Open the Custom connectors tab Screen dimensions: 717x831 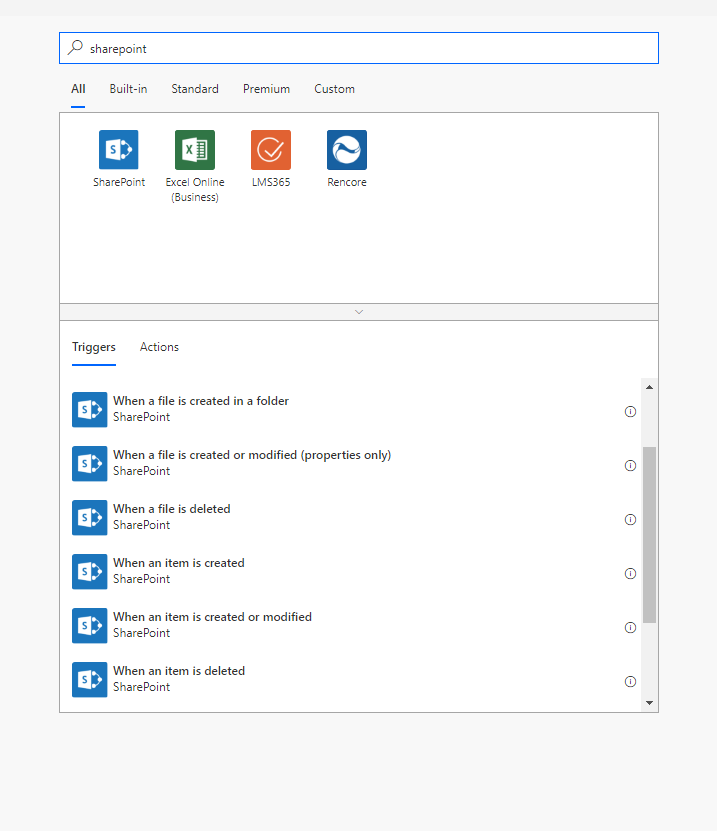tap(334, 89)
